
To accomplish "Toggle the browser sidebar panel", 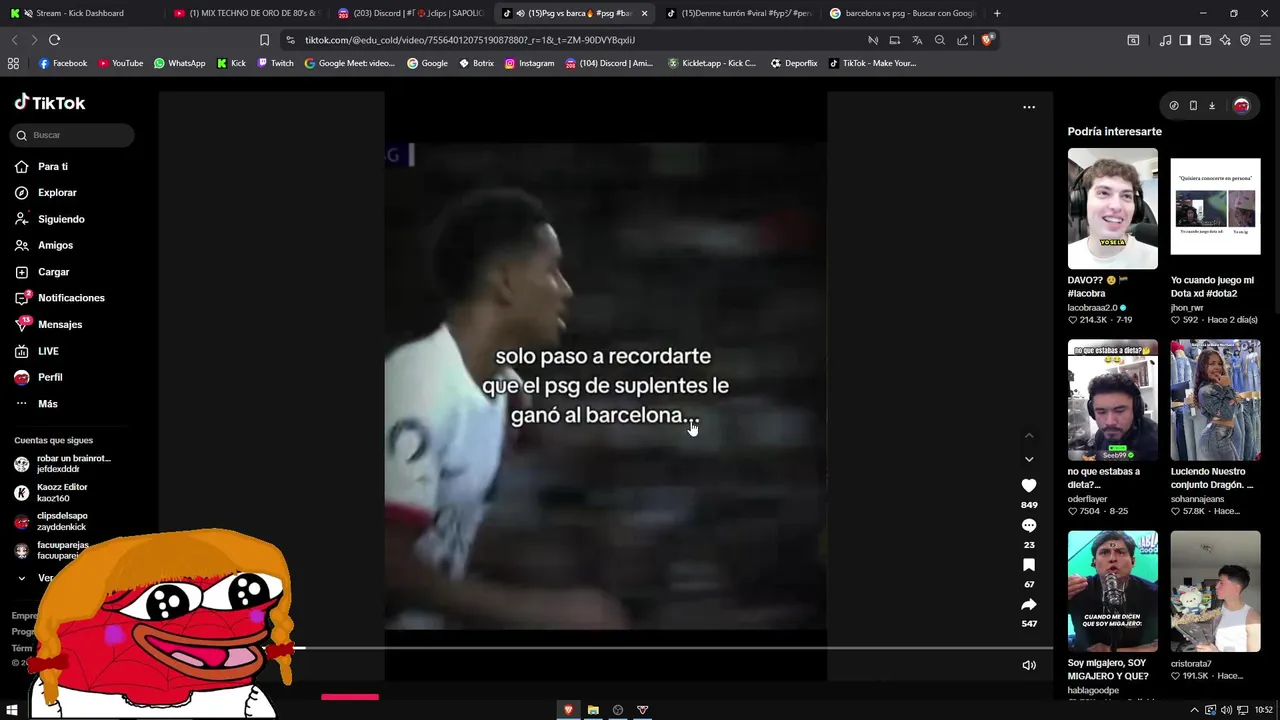I will pos(1185,40).
